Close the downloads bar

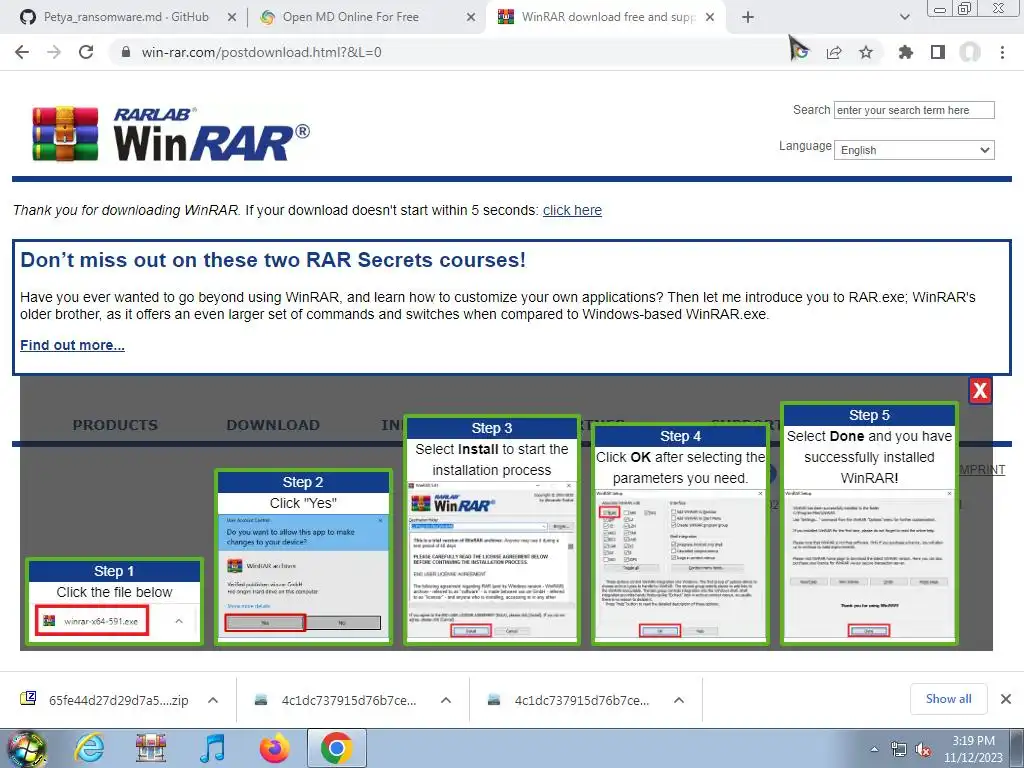1006,699
